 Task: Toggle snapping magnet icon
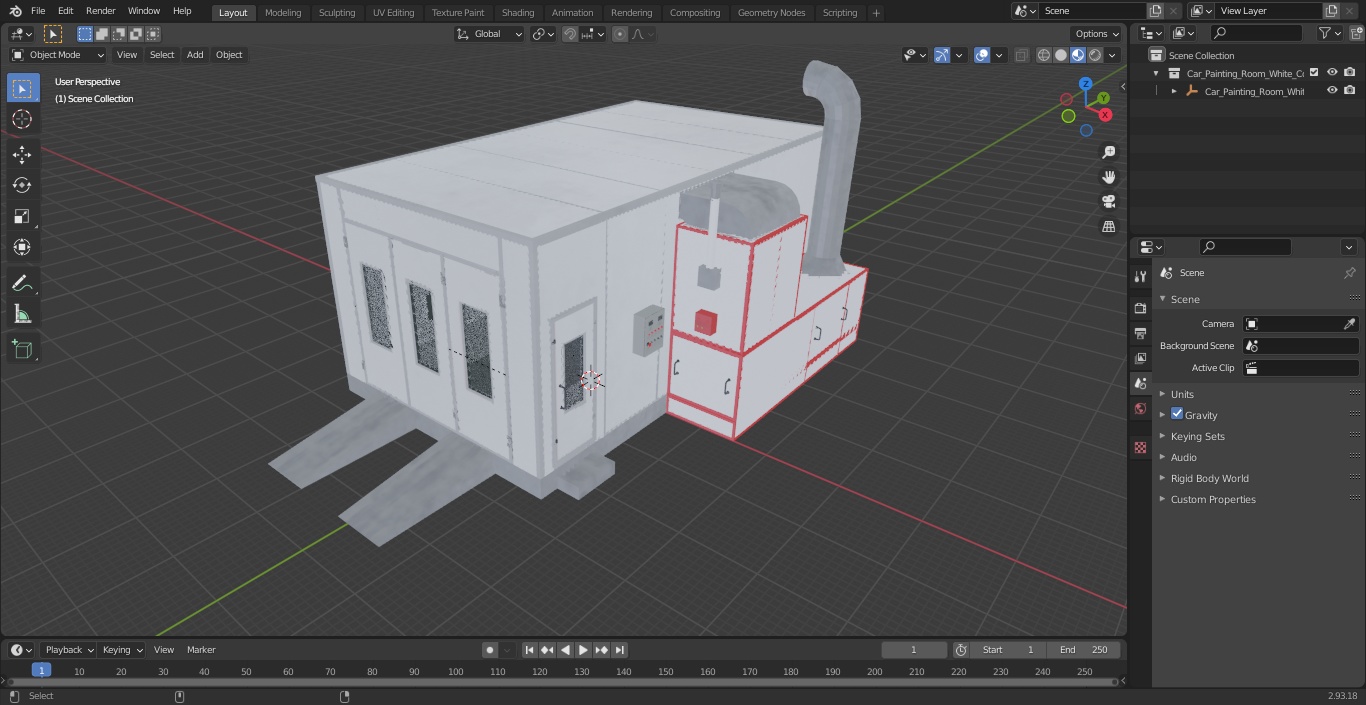(x=570, y=34)
